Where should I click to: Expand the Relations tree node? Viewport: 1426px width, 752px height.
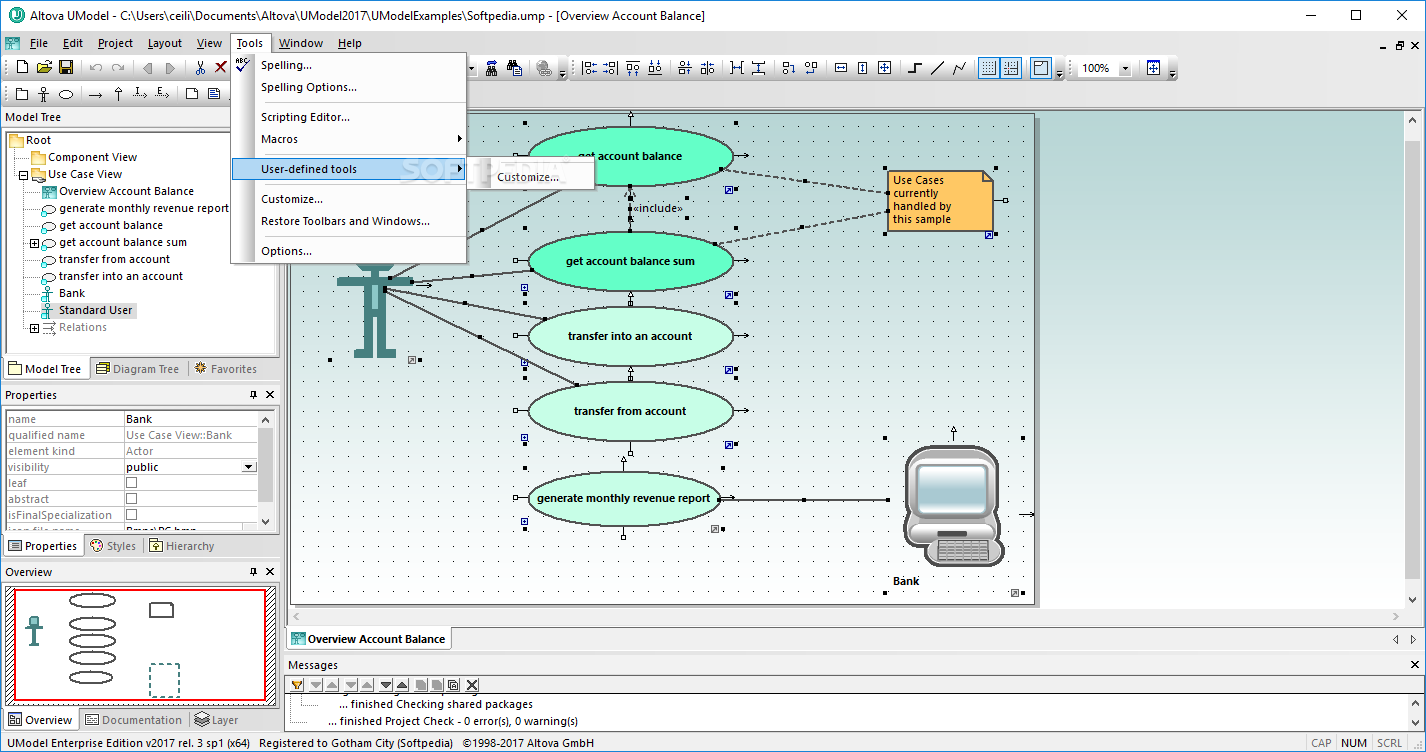click(34, 328)
